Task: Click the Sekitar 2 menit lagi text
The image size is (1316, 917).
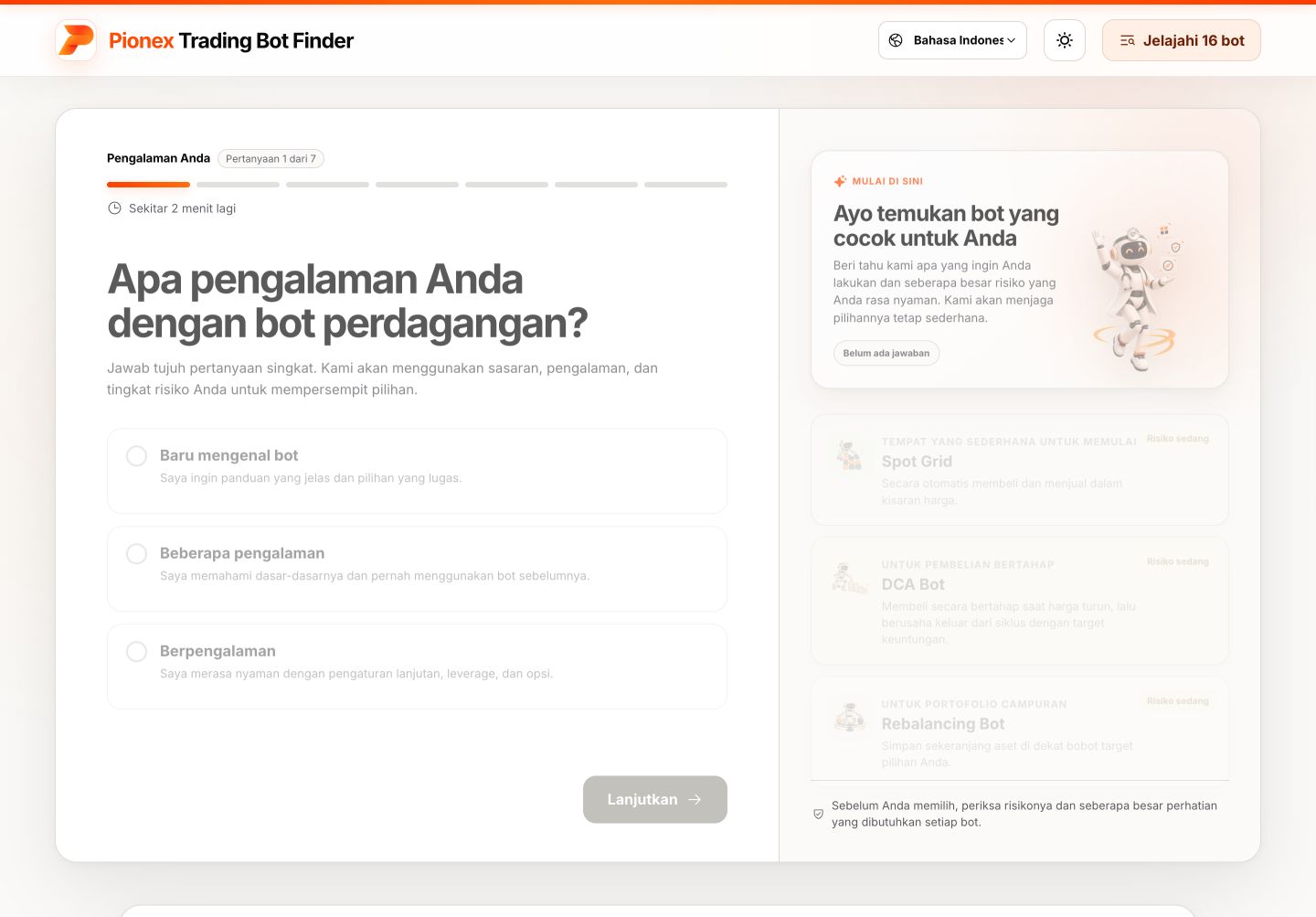Action: click(x=182, y=208)
